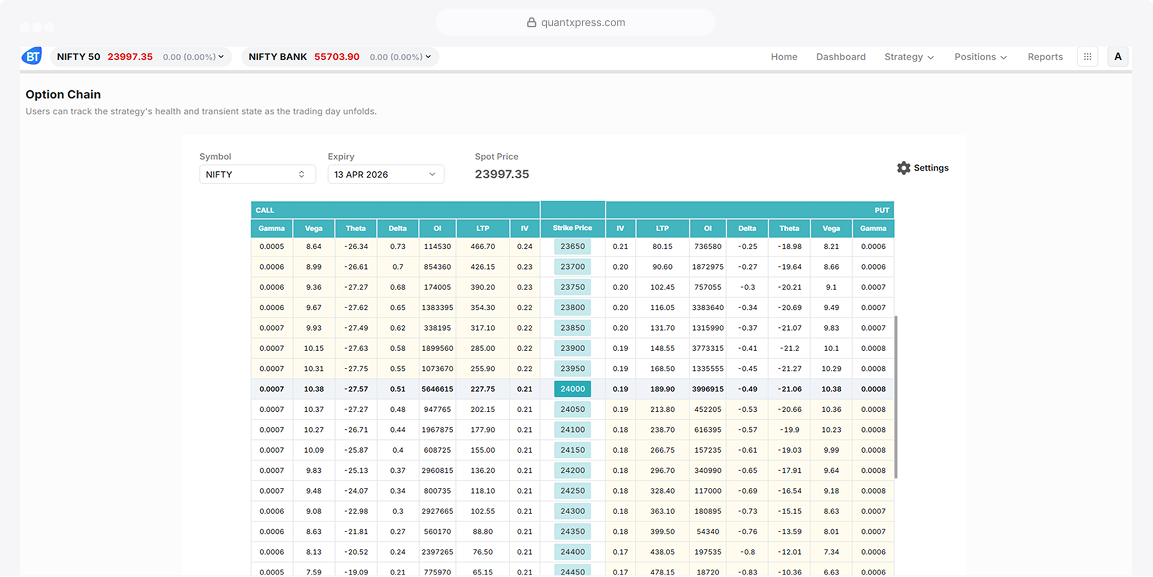Click the lock icon in address bar

[532, 22]
